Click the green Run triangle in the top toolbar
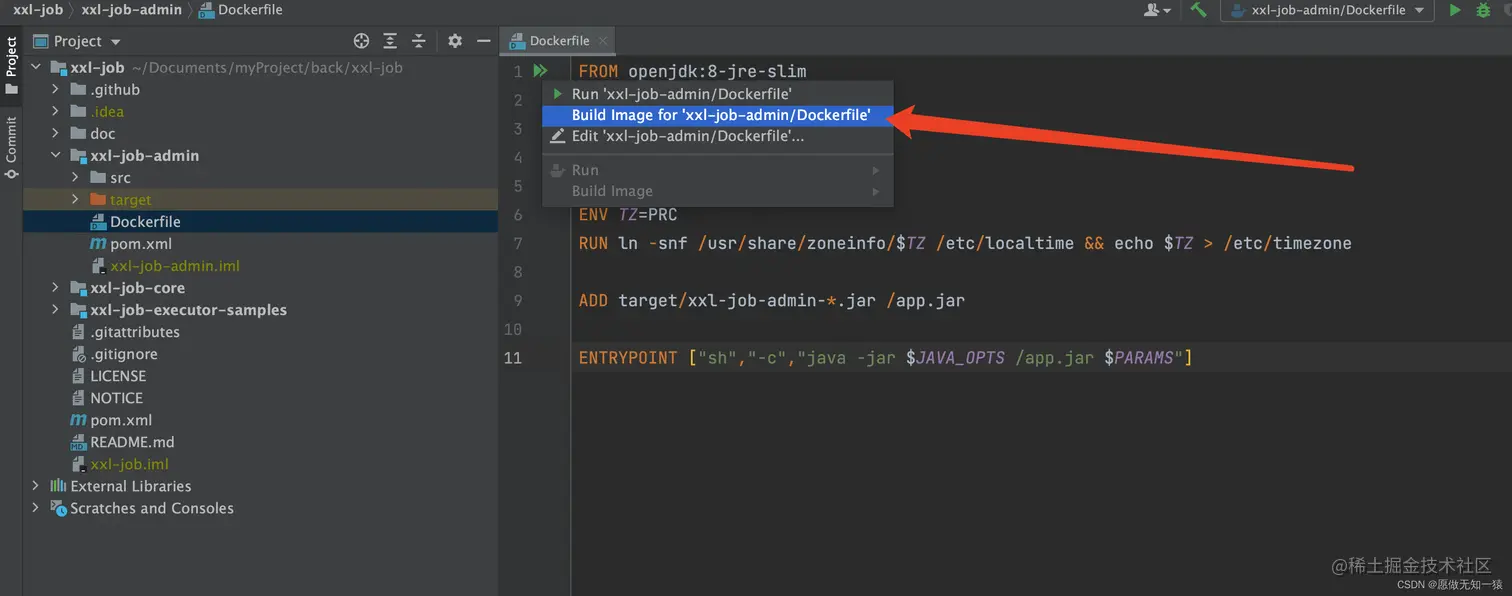This screenshot has width=1512, height=596. (1455, 10)
